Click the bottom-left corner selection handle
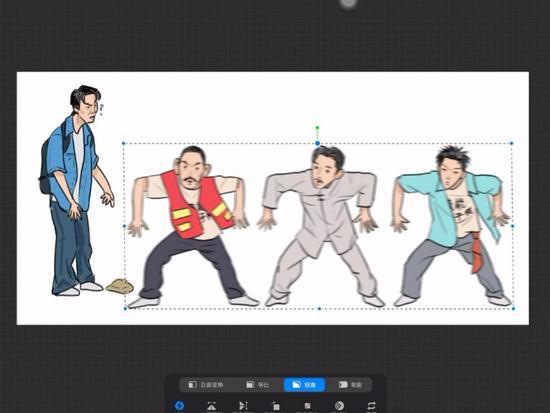 point(126,309)
